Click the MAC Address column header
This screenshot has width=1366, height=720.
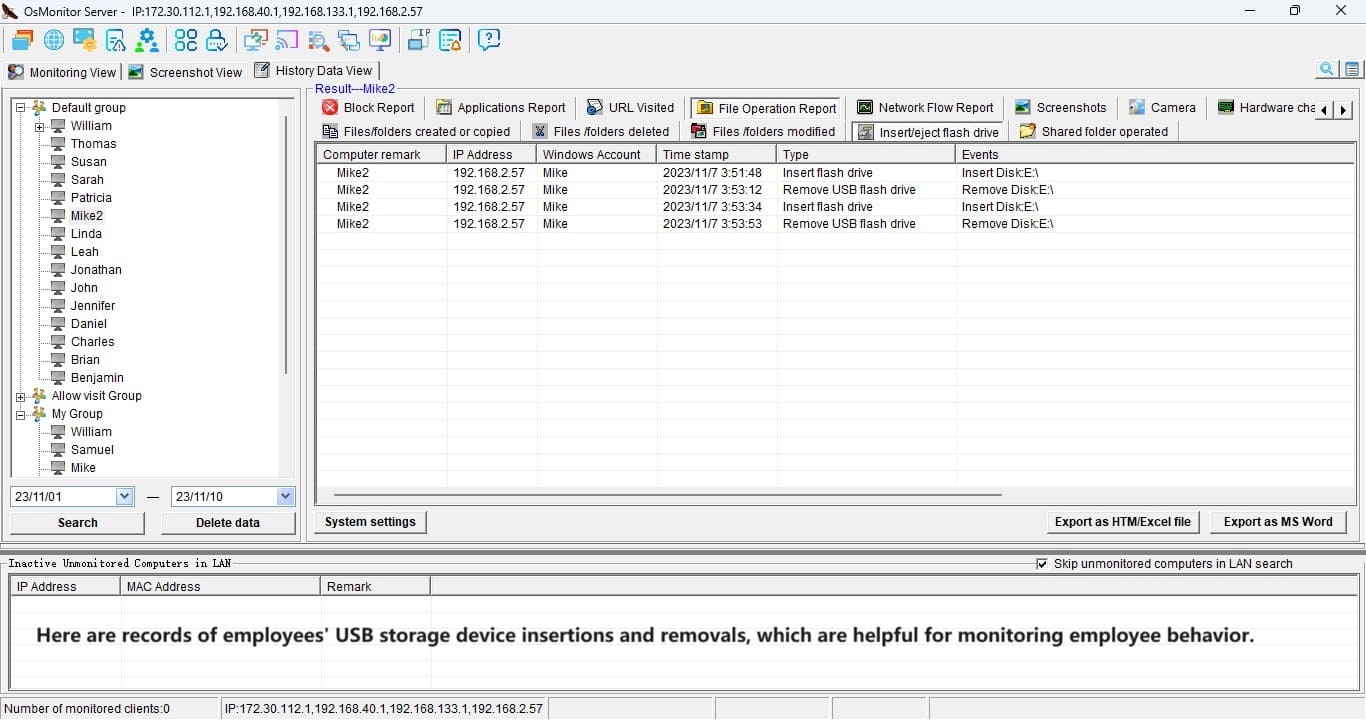pos(220,586)
